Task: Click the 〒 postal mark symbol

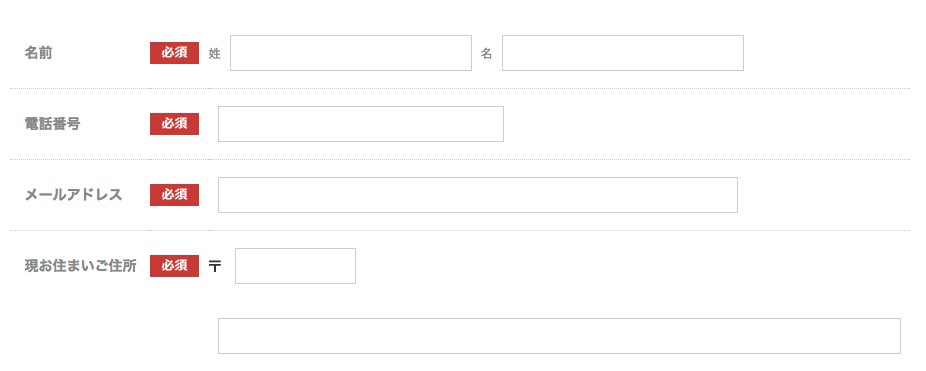Action: tap(215, 266)
